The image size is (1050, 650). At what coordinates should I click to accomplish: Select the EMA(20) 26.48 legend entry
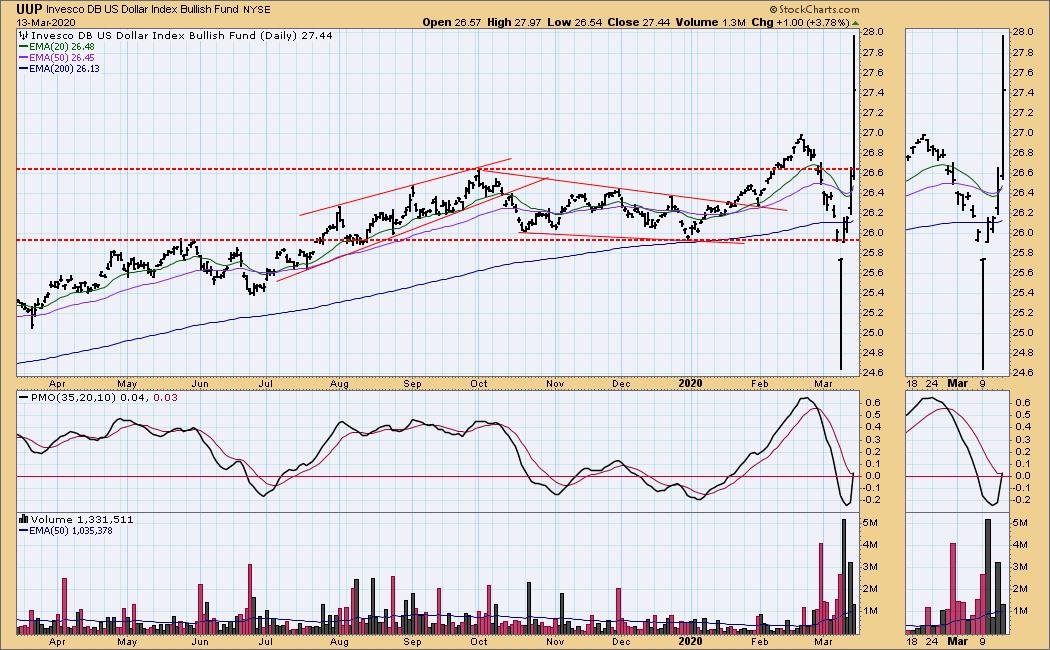coord(62,47)
